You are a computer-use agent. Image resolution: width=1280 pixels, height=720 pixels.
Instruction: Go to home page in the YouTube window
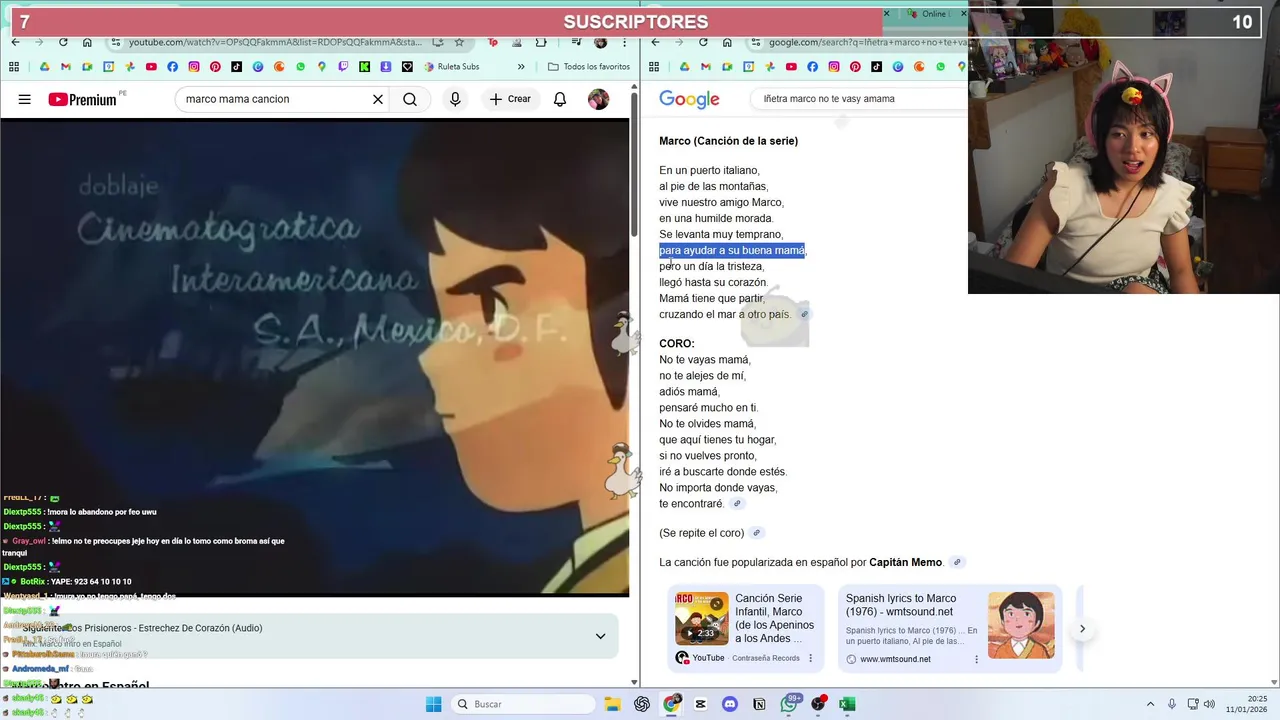(x=87, y=42)
